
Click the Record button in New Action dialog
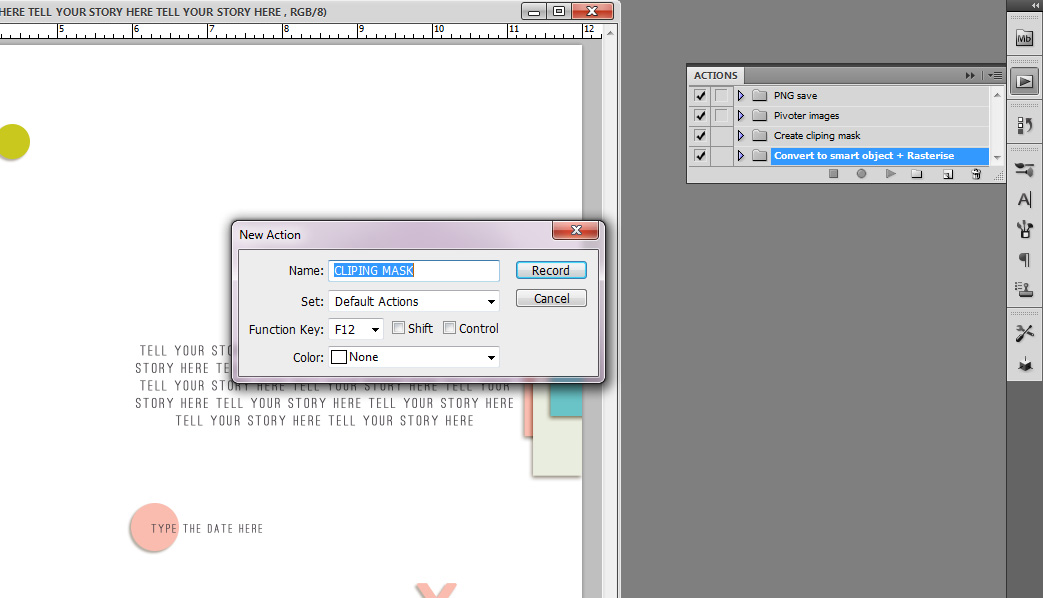coord(551,271)
